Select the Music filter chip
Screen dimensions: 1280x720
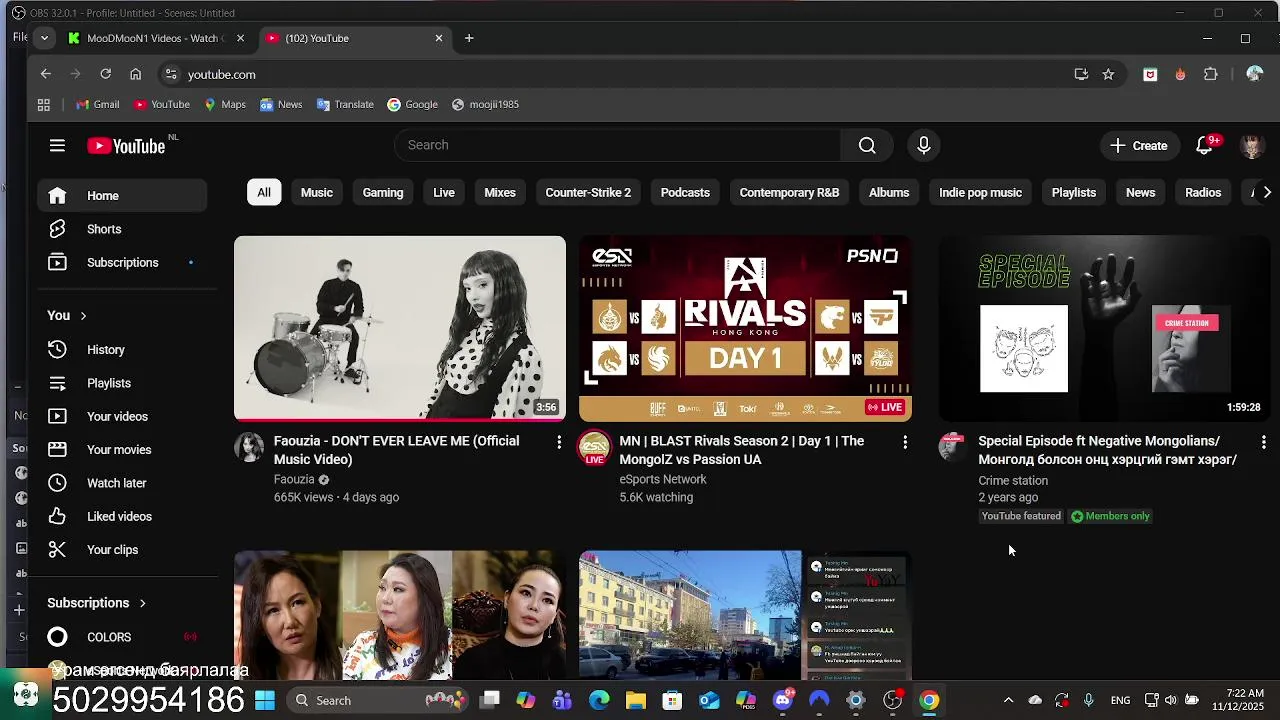click(317, 192)
